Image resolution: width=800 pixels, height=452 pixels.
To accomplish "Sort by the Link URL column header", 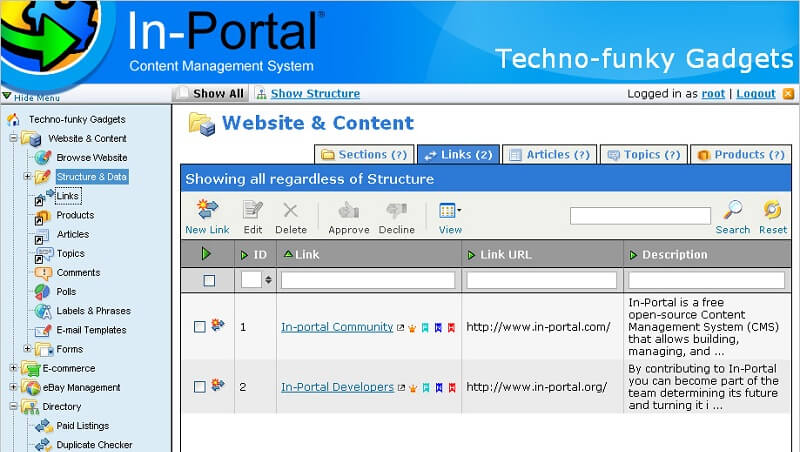I will coord(499,255).
